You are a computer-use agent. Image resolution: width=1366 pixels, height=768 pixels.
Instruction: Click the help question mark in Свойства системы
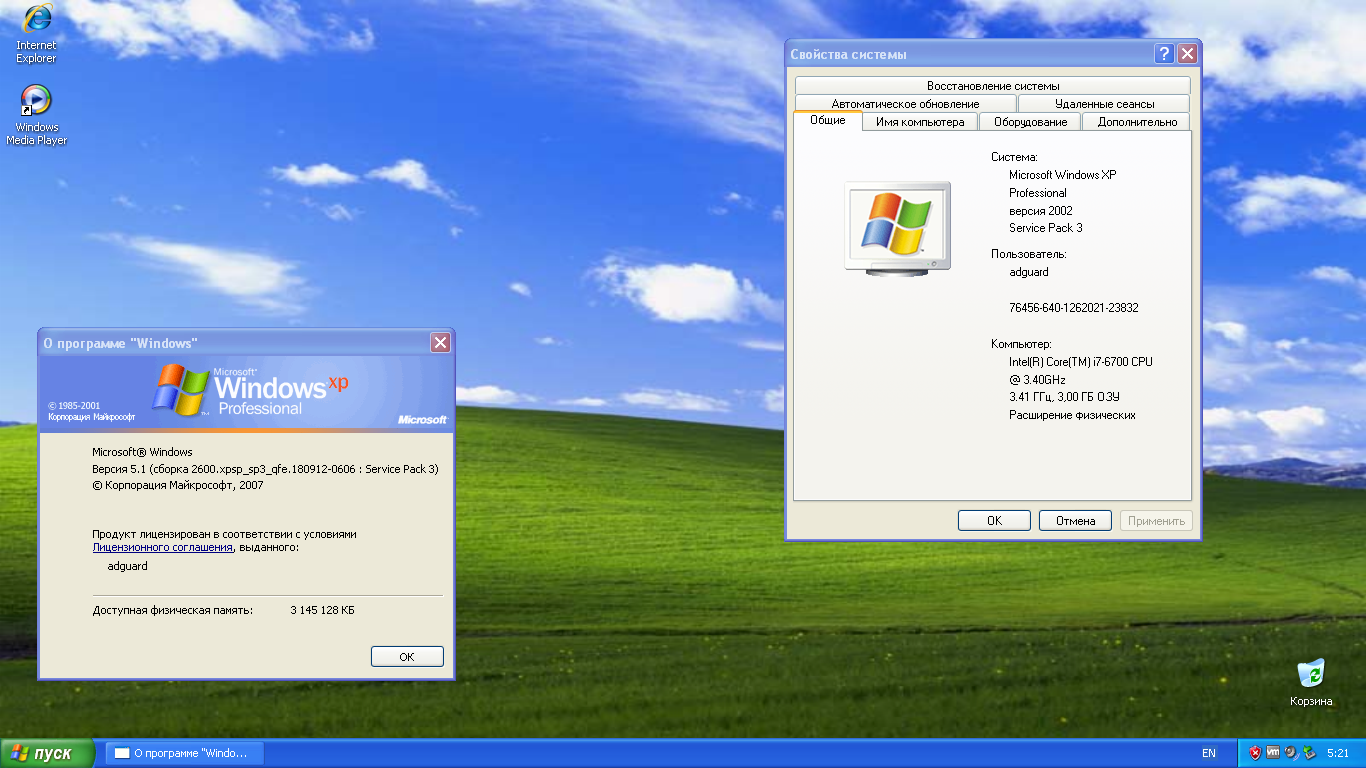[1164, 54]
